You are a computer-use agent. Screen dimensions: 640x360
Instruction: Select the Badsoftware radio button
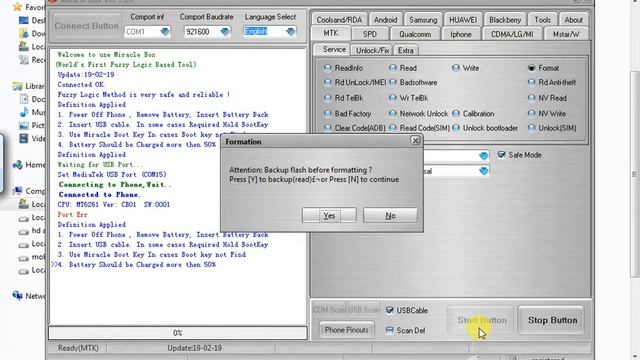click(393, 82)
